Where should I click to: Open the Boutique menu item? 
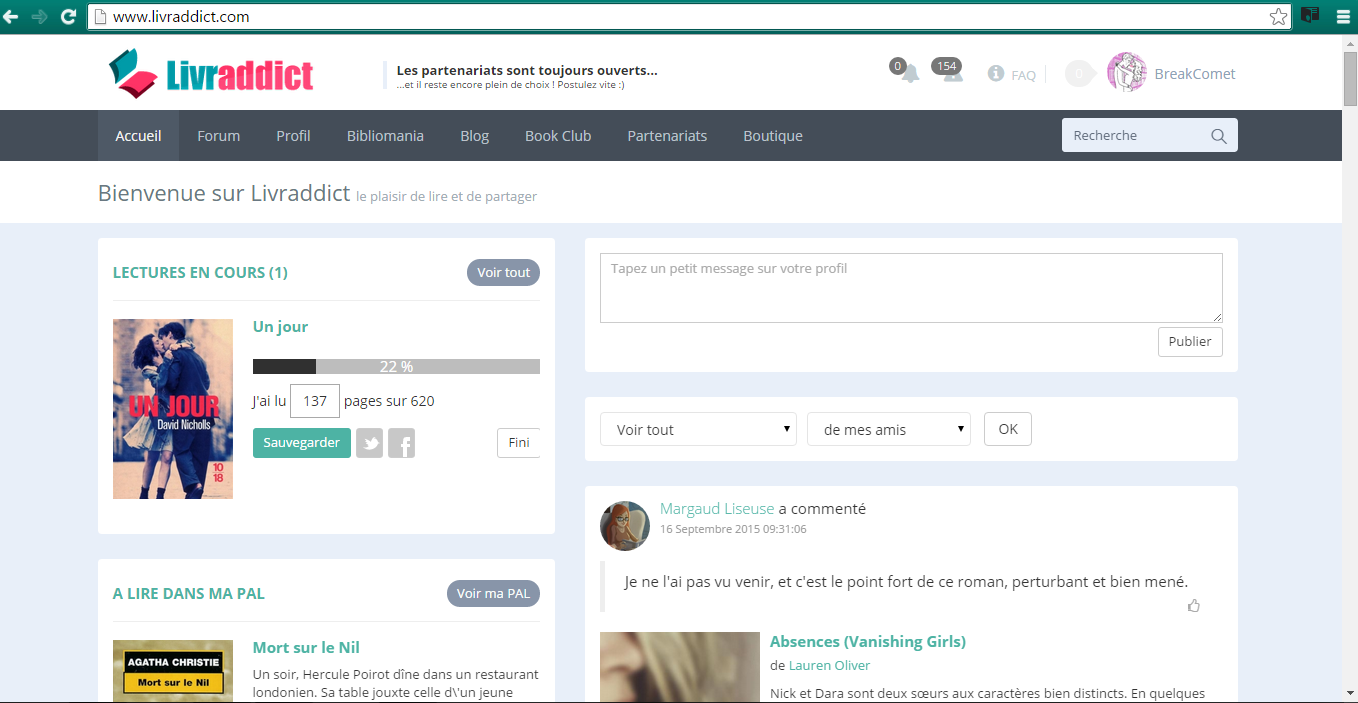[x=773, y=136]
